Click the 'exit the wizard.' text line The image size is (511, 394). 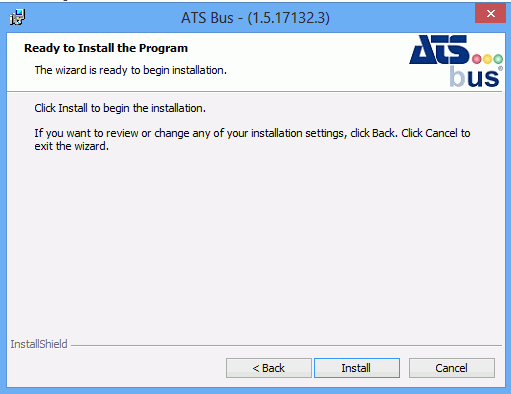pos(71,146)
